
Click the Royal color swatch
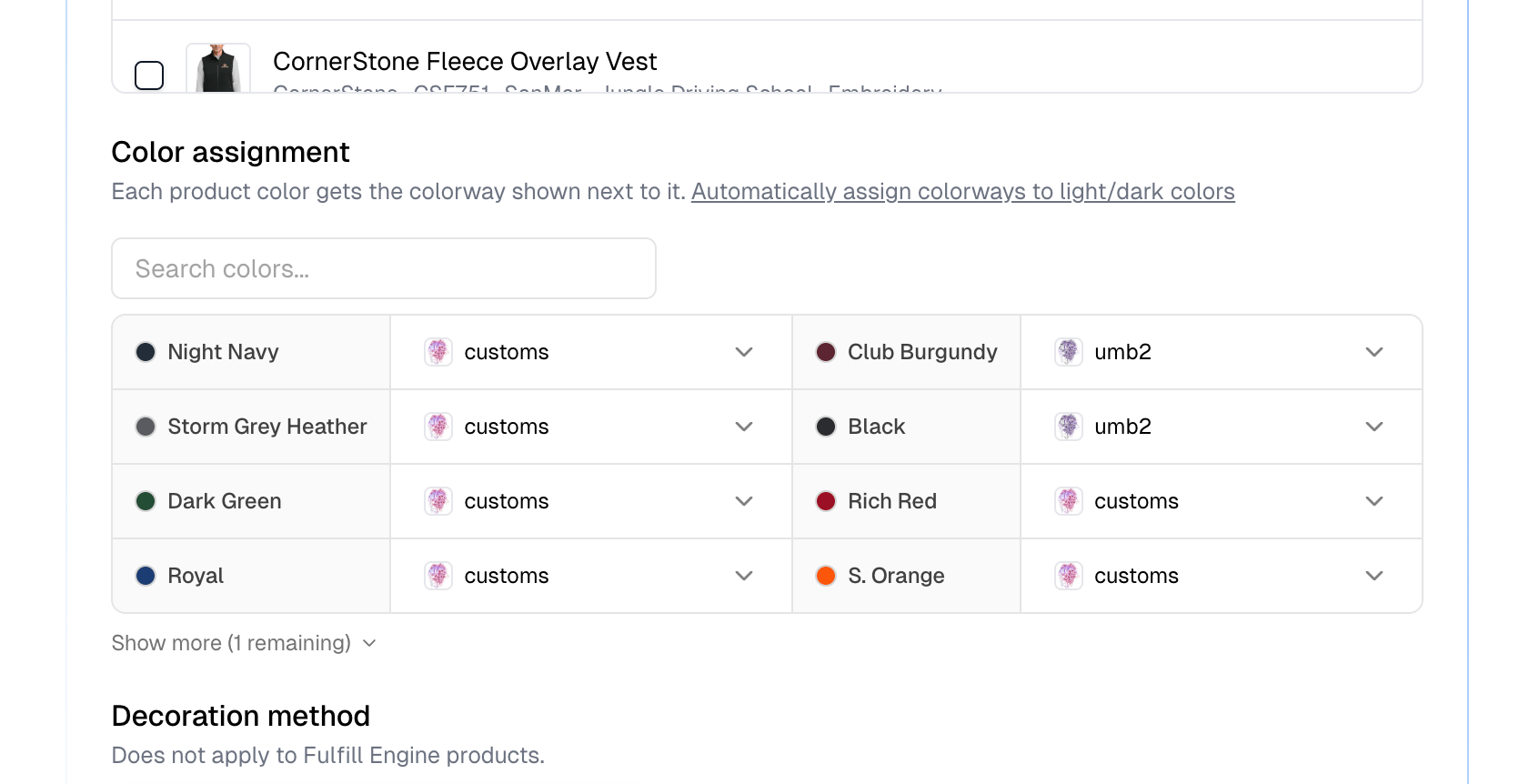pyautogui.click(x=146, y=576)
